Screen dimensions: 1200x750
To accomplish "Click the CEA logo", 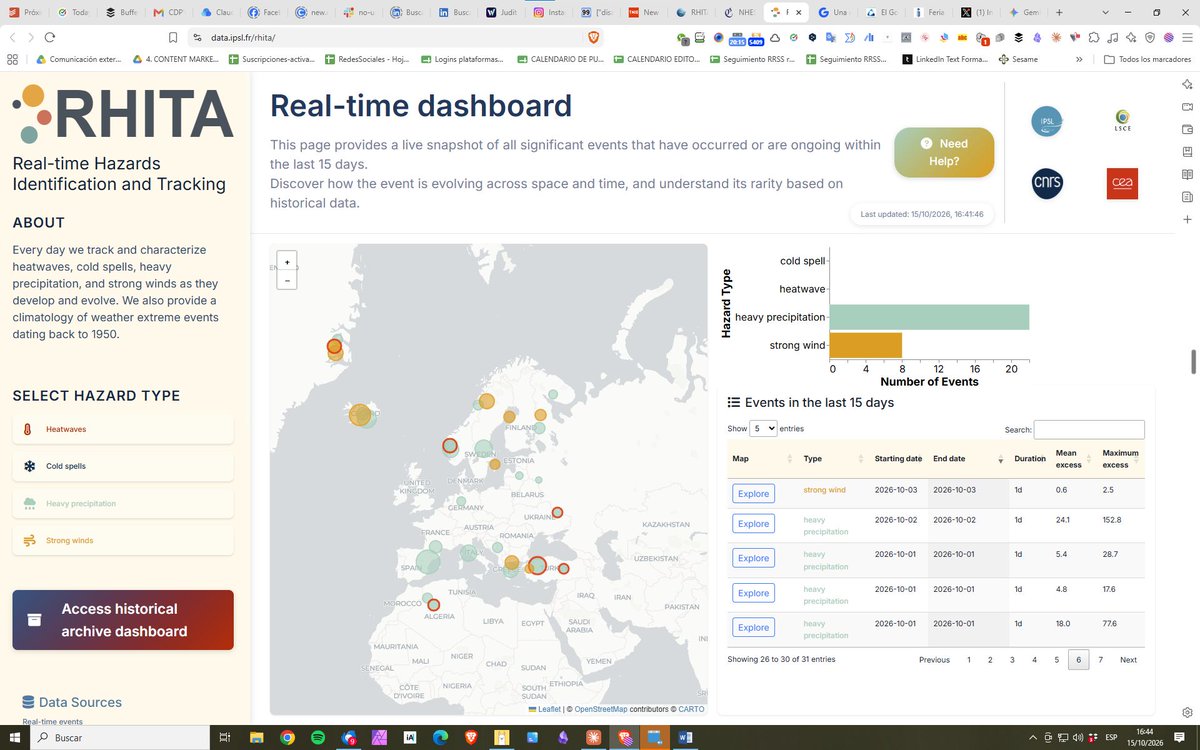I will click(x=1122, y=183).
